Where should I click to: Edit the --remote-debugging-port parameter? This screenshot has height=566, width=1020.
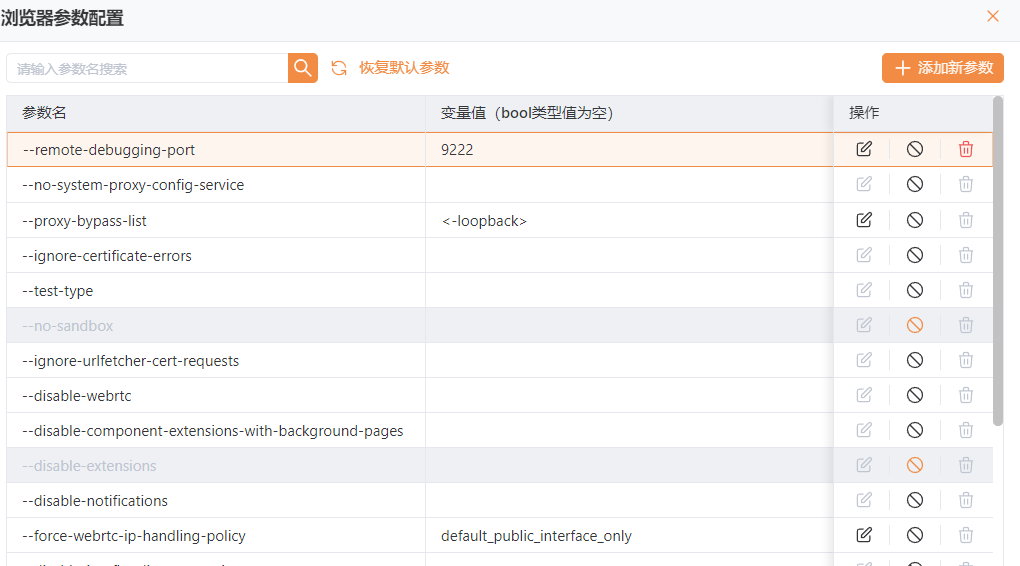(864, 149)
